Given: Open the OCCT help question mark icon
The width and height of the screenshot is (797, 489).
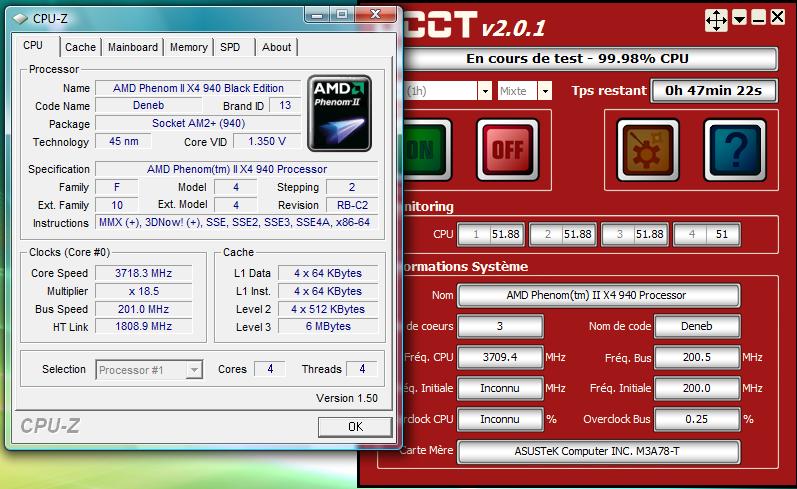Looking at the screenshot, I should pos(734,150).
